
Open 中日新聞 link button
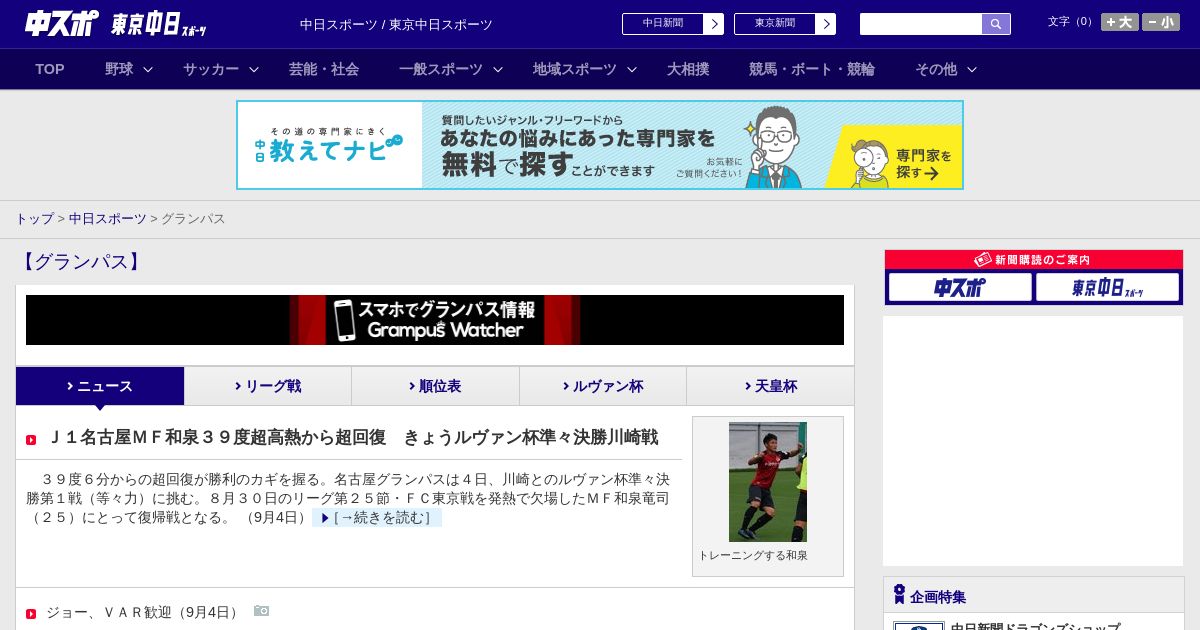pyautogui.click(x=663, y=24)
